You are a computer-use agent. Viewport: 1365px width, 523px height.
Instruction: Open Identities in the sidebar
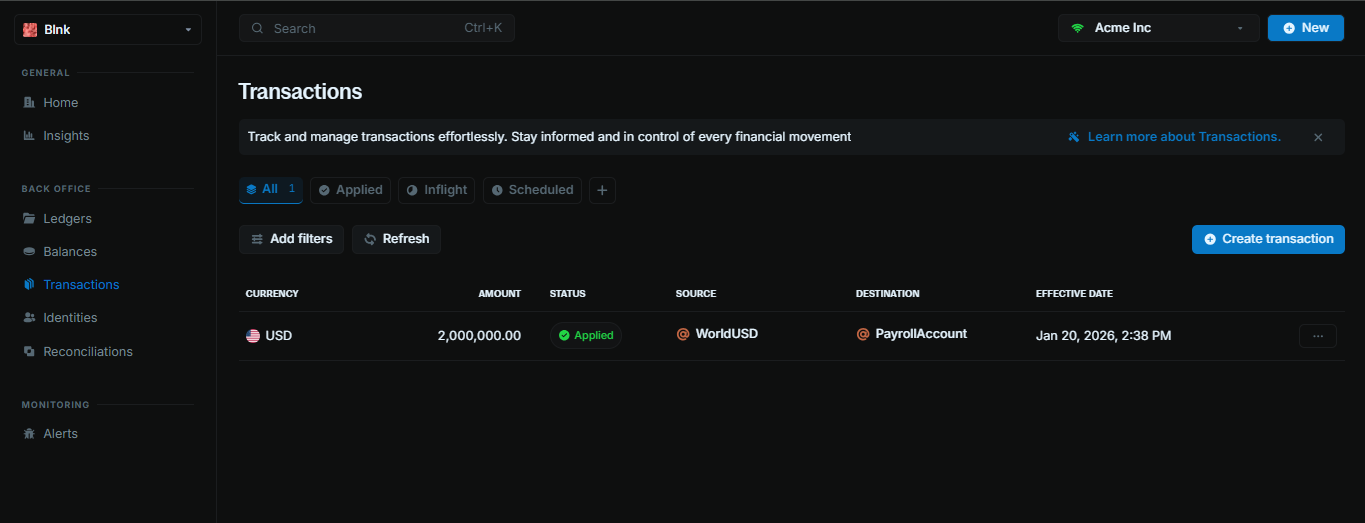point(70,317)
